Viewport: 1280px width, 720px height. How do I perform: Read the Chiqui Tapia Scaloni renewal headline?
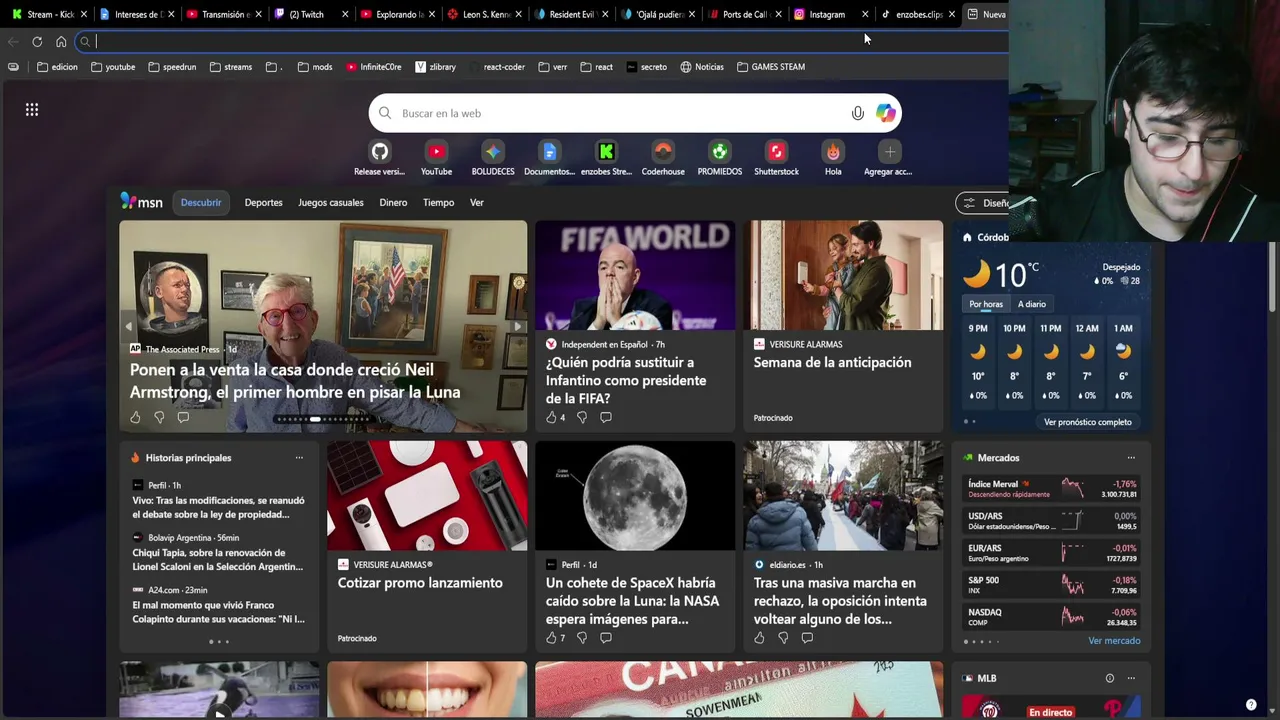(x=218, y=560)
